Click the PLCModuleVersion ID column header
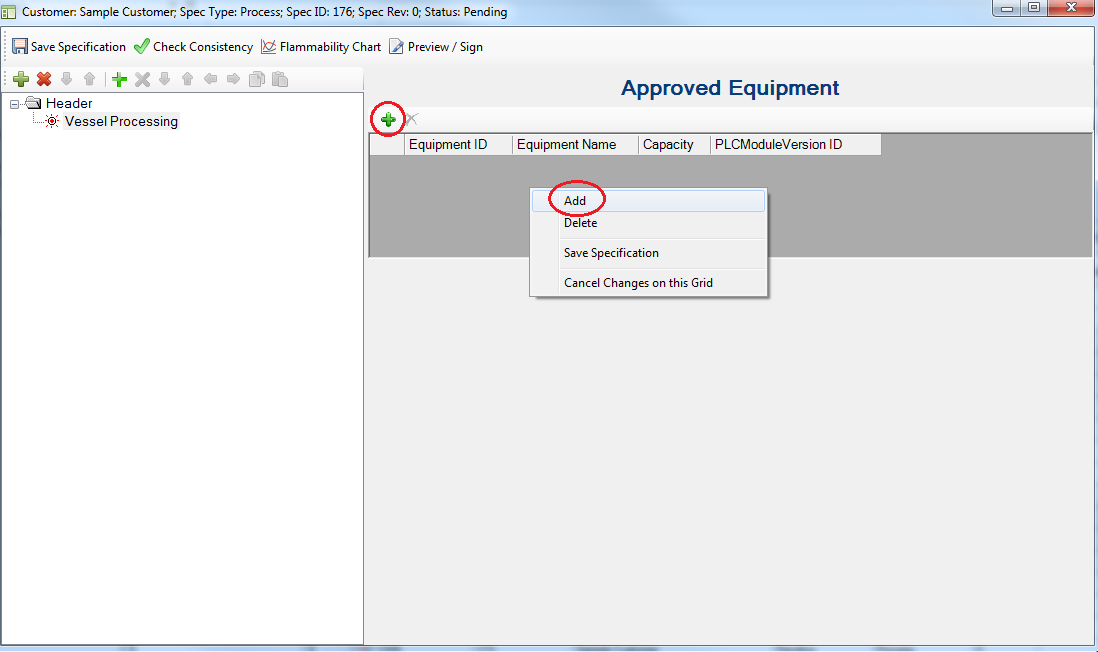This screenshot has height=652, width=1098. pos(778,145)
